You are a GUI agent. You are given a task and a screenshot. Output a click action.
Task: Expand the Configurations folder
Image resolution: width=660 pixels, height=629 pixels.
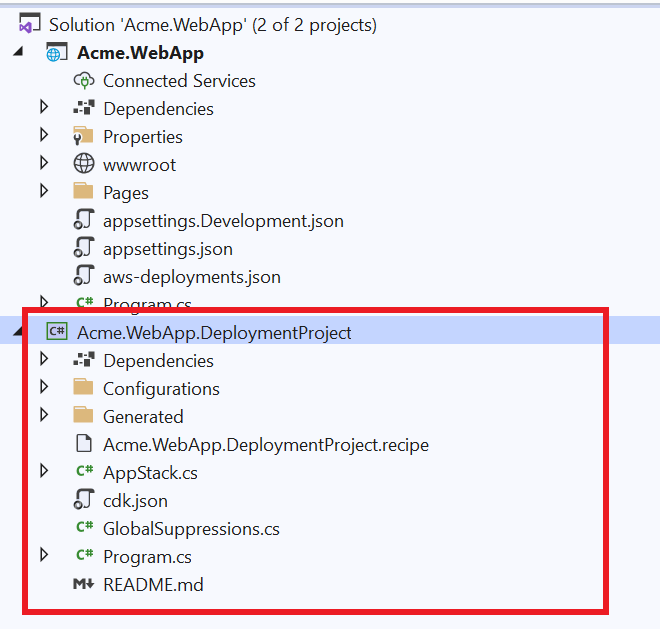tap(44, 387)
